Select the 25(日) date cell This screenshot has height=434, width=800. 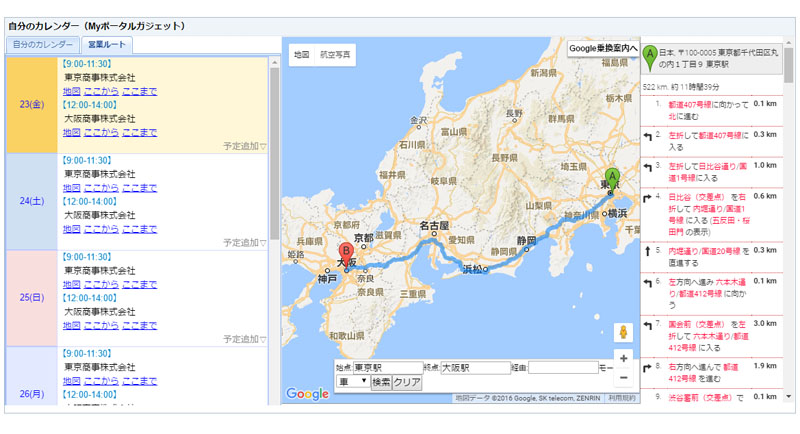click(x=32, y=298)
